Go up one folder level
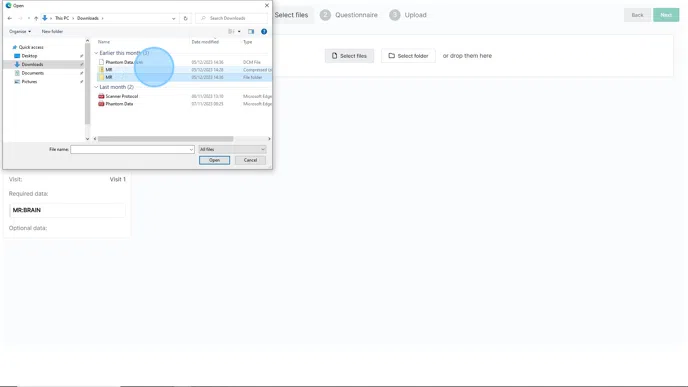The image size is (688, 387). [x=36, y=18]
